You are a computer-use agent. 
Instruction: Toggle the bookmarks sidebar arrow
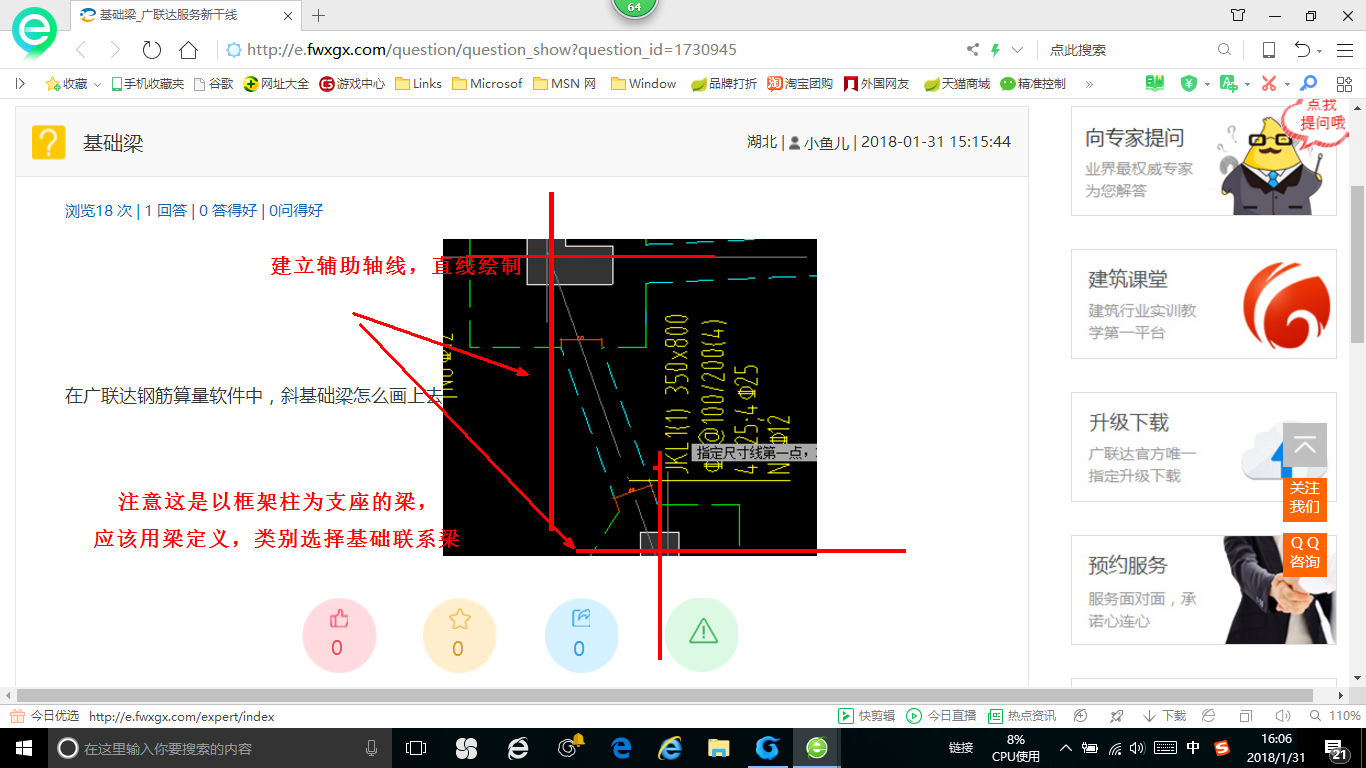[x=20, y=84]
